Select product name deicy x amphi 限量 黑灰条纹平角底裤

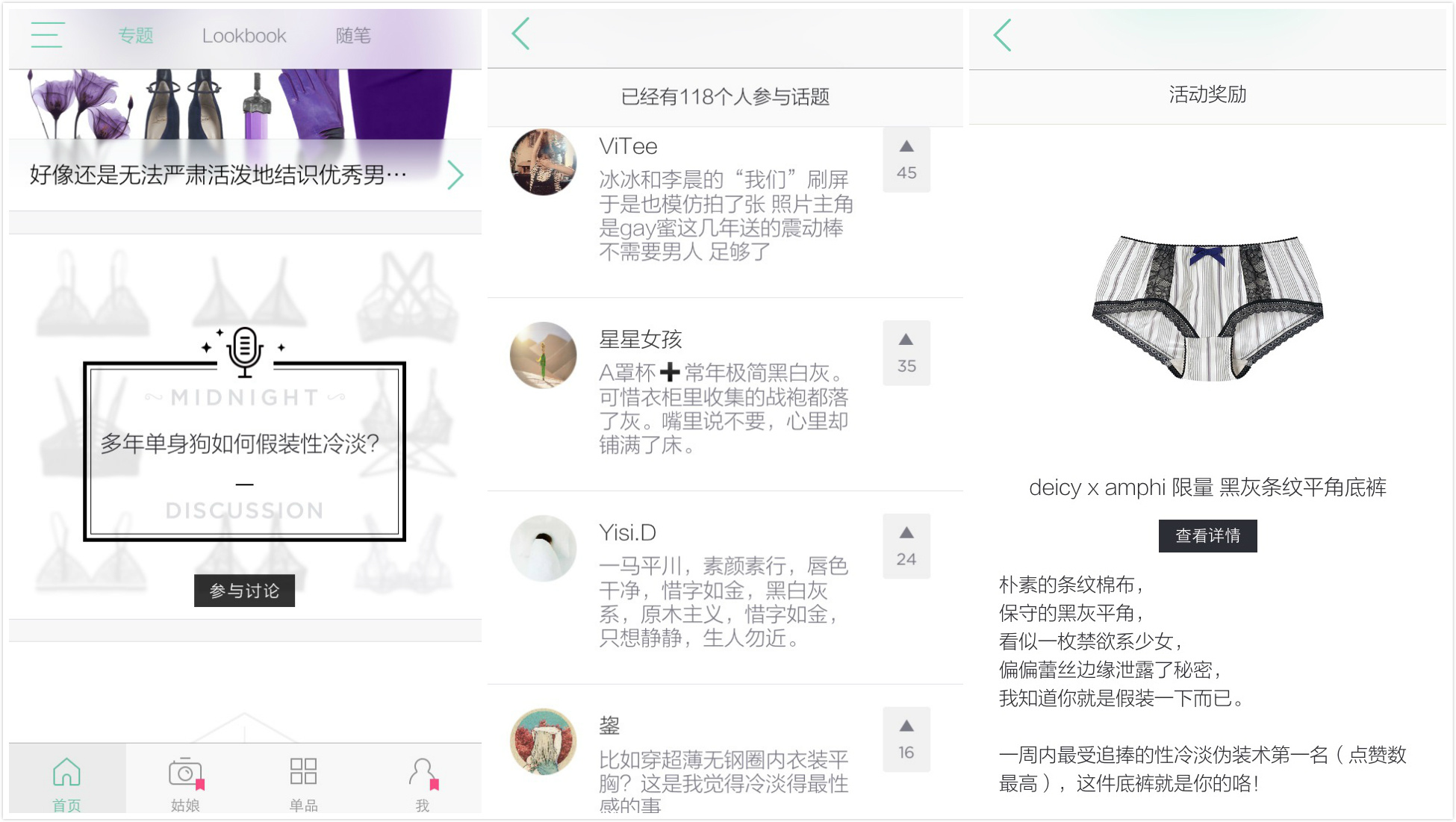point(1207,488)
